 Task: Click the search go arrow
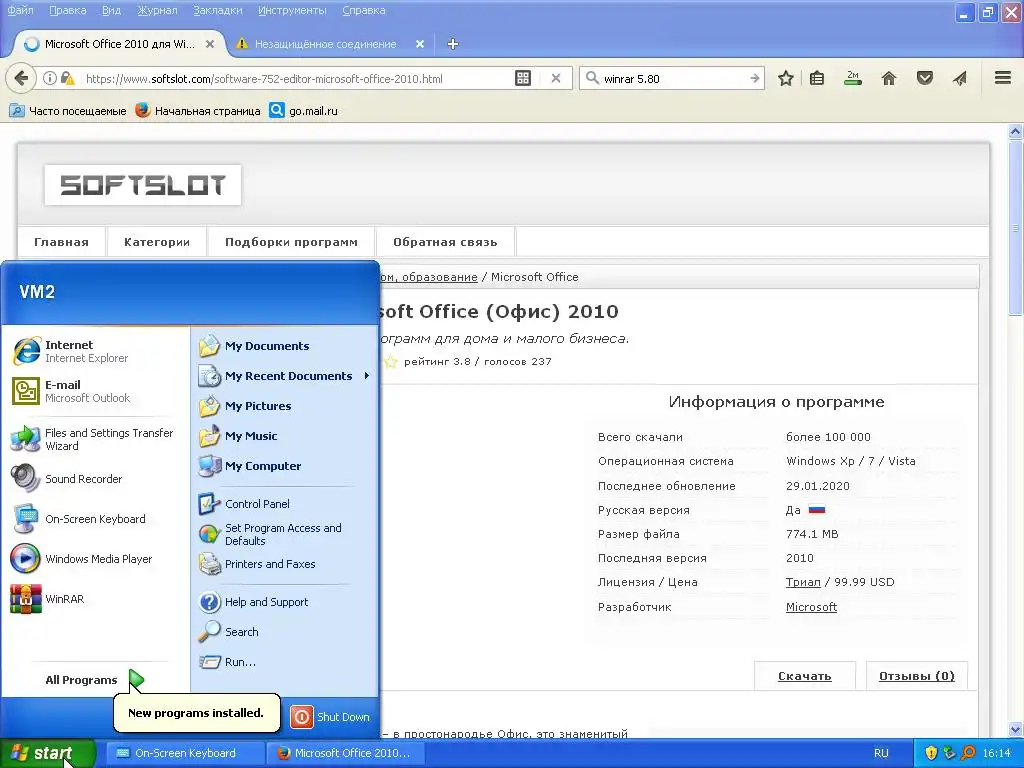754,78
